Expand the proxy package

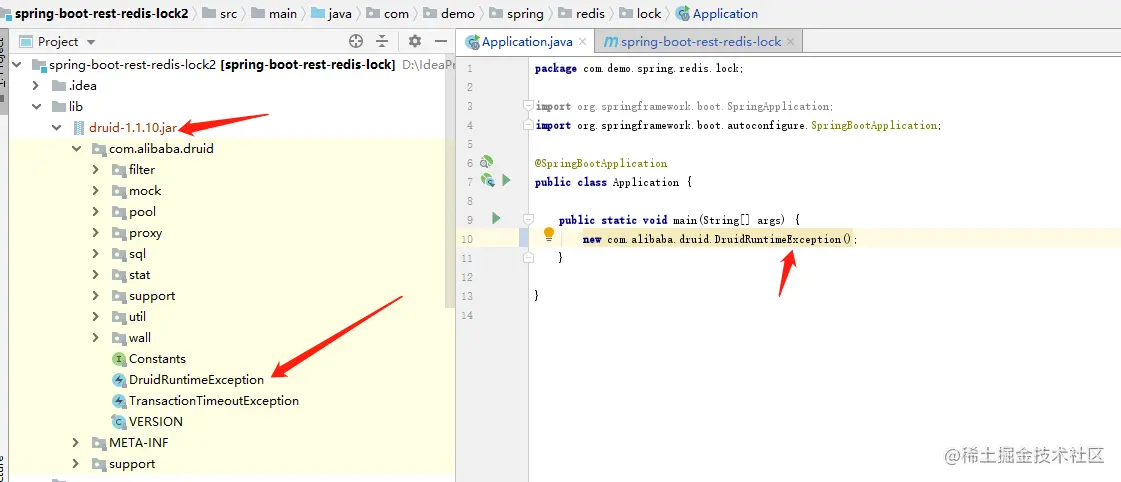pos(96,232)
